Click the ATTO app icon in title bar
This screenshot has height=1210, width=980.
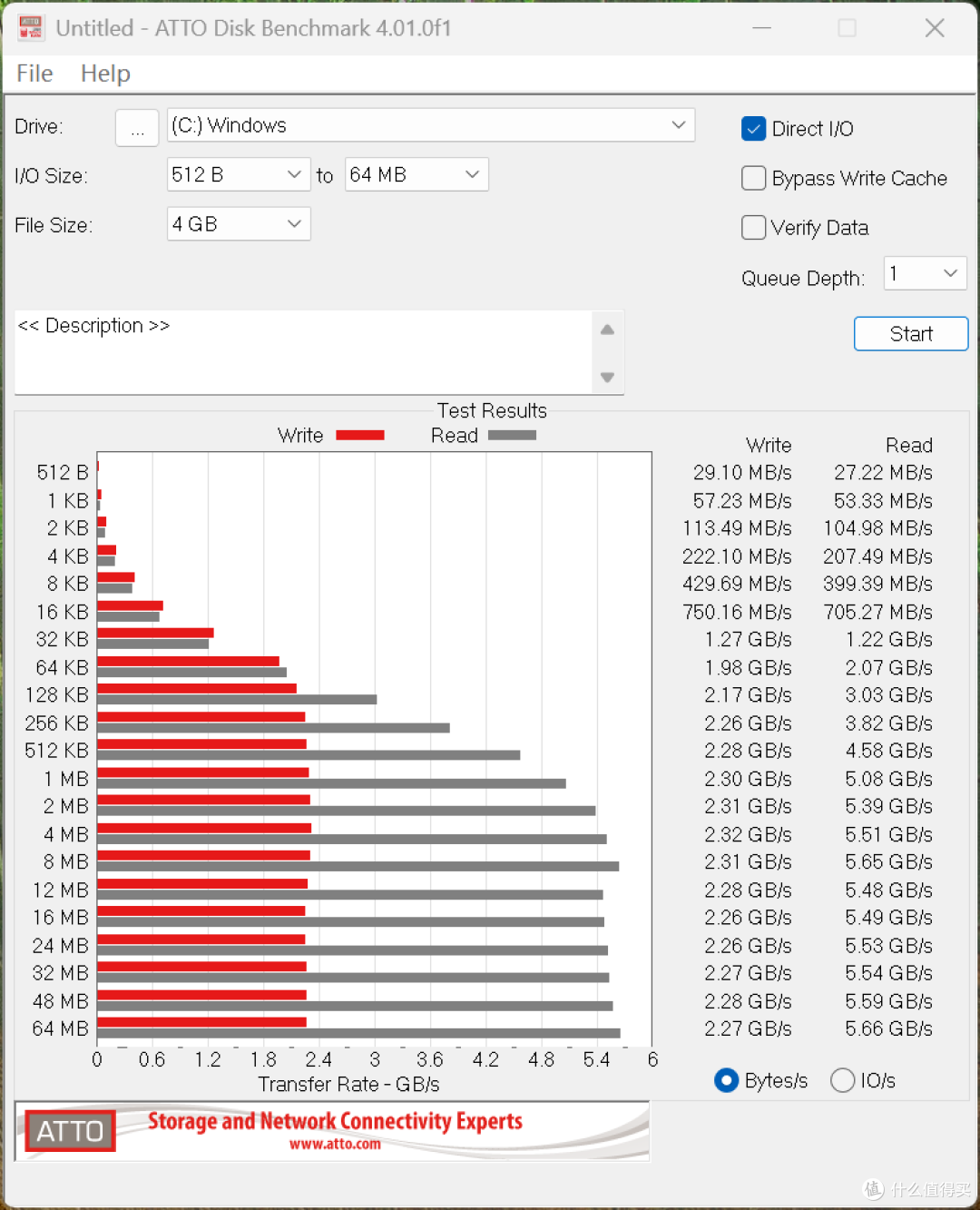pos(31,28)
